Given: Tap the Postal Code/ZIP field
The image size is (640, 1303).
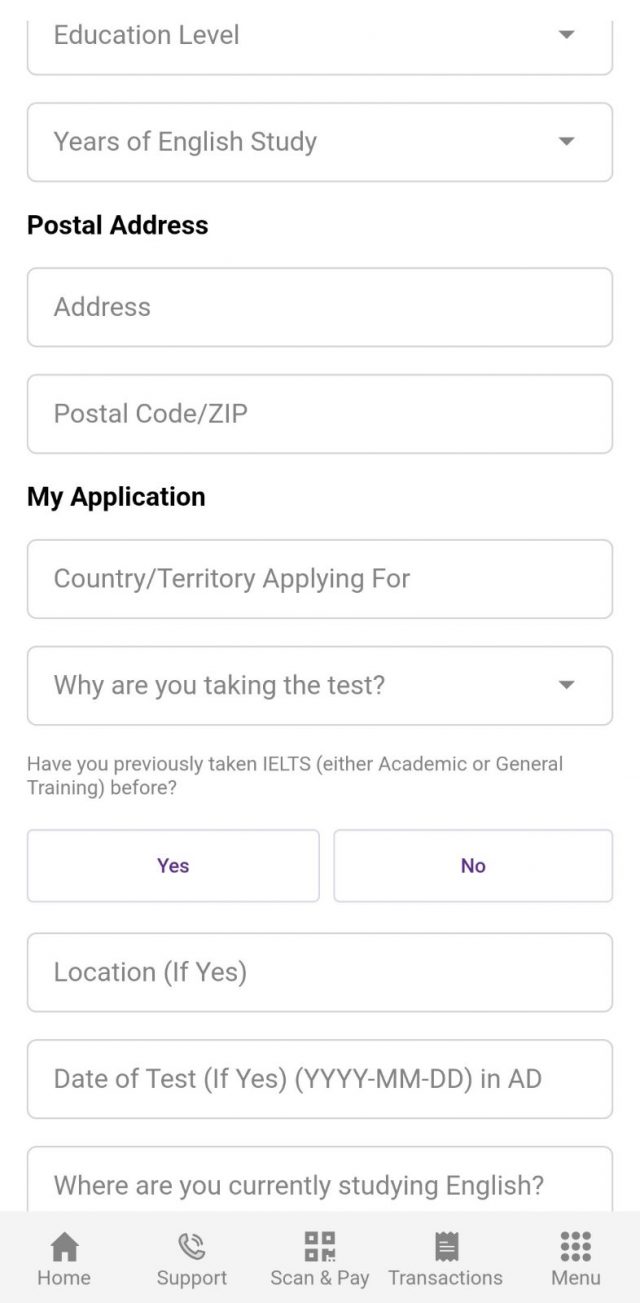Looking at the screenshot, I should pos(320,414).
